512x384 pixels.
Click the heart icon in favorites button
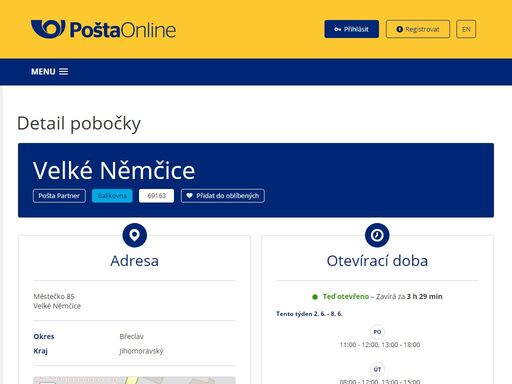click(x=189, y=196)
